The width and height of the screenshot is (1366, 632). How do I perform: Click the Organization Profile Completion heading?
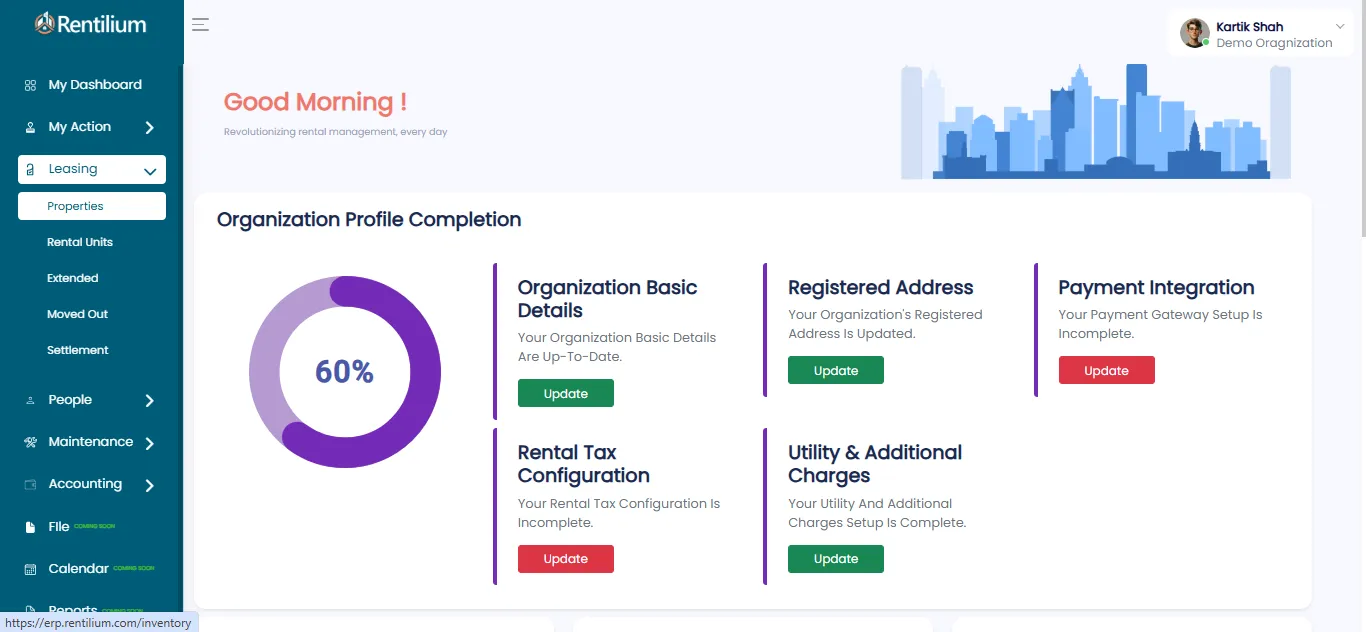[x=369, y=220]
